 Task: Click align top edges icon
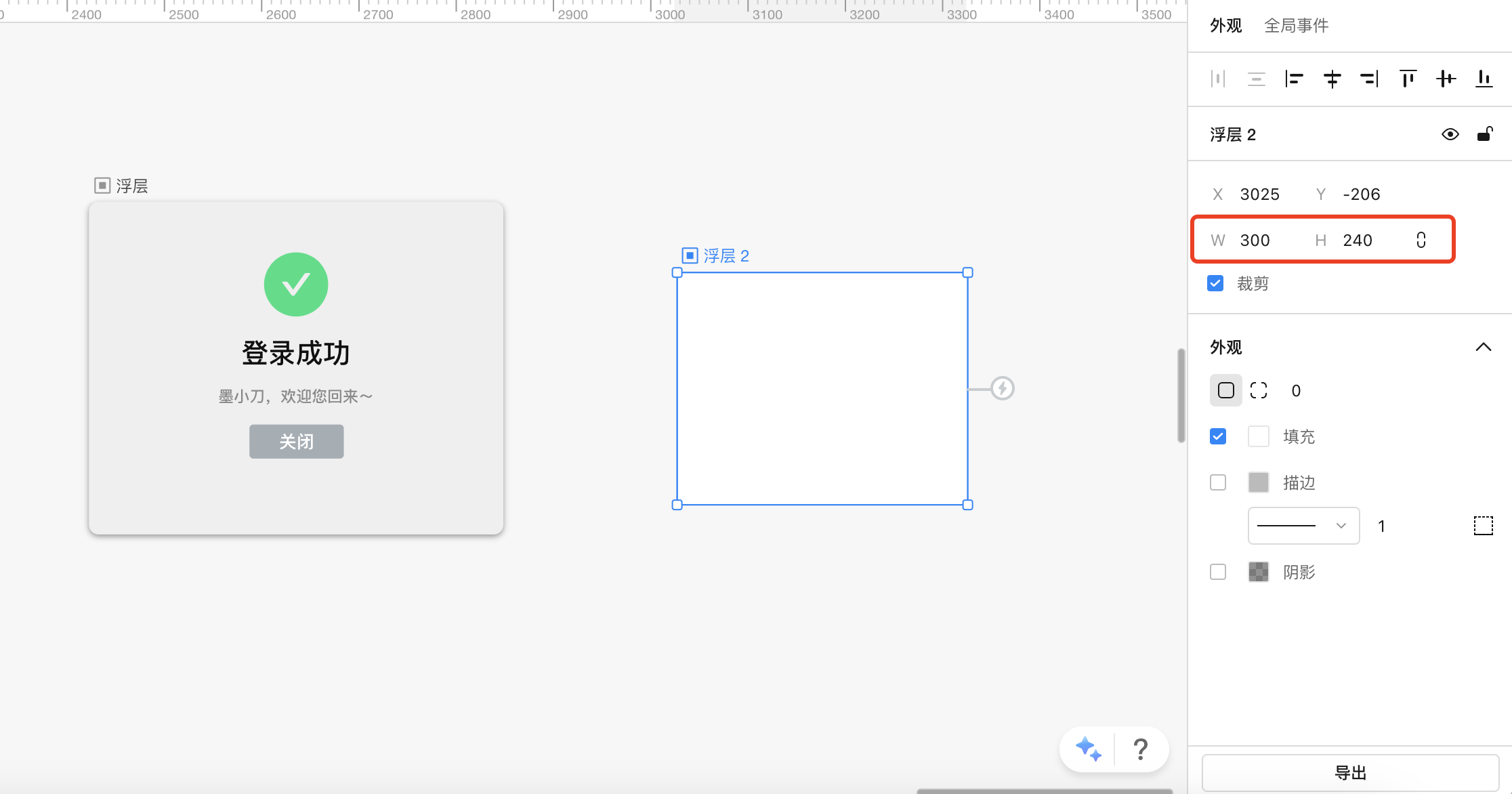(1408, 79)
